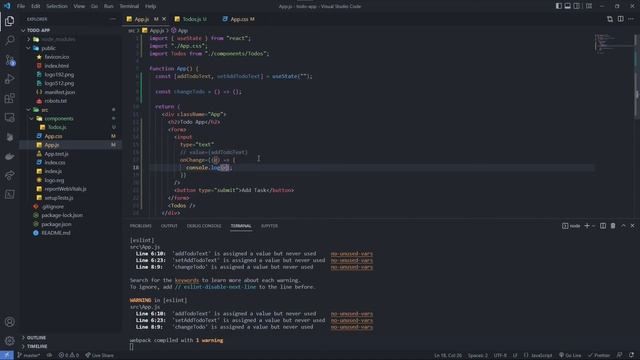Open Todos.js in the file tree

pyautogui.click(x=57, y=127)
